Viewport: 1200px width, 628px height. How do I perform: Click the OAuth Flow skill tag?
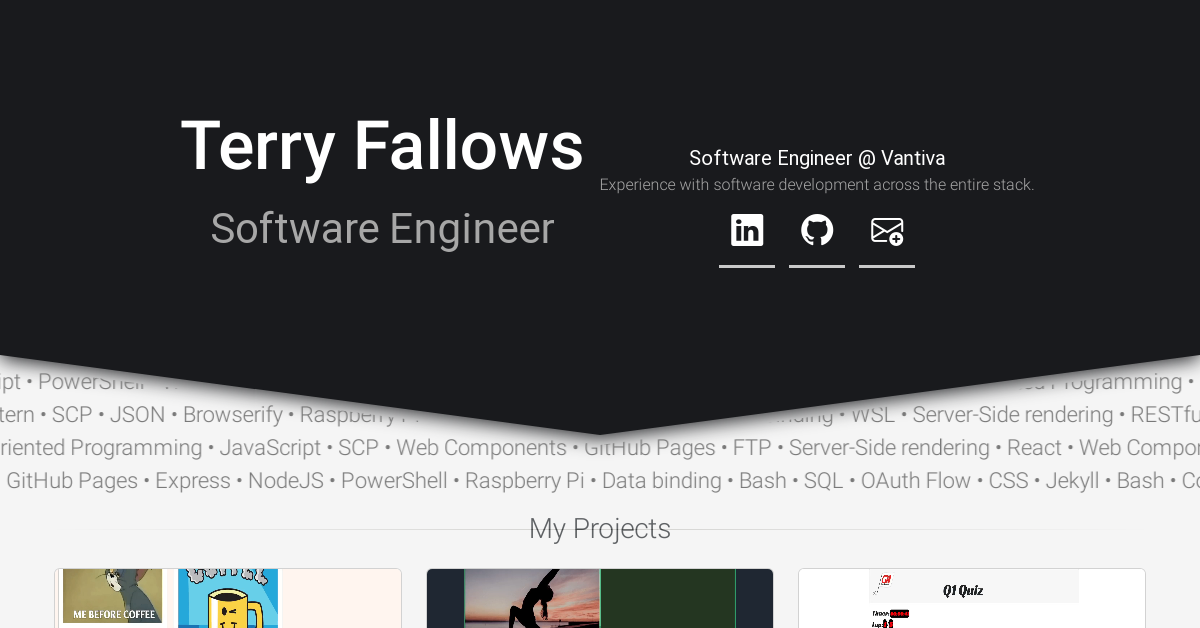click(915, 481)
